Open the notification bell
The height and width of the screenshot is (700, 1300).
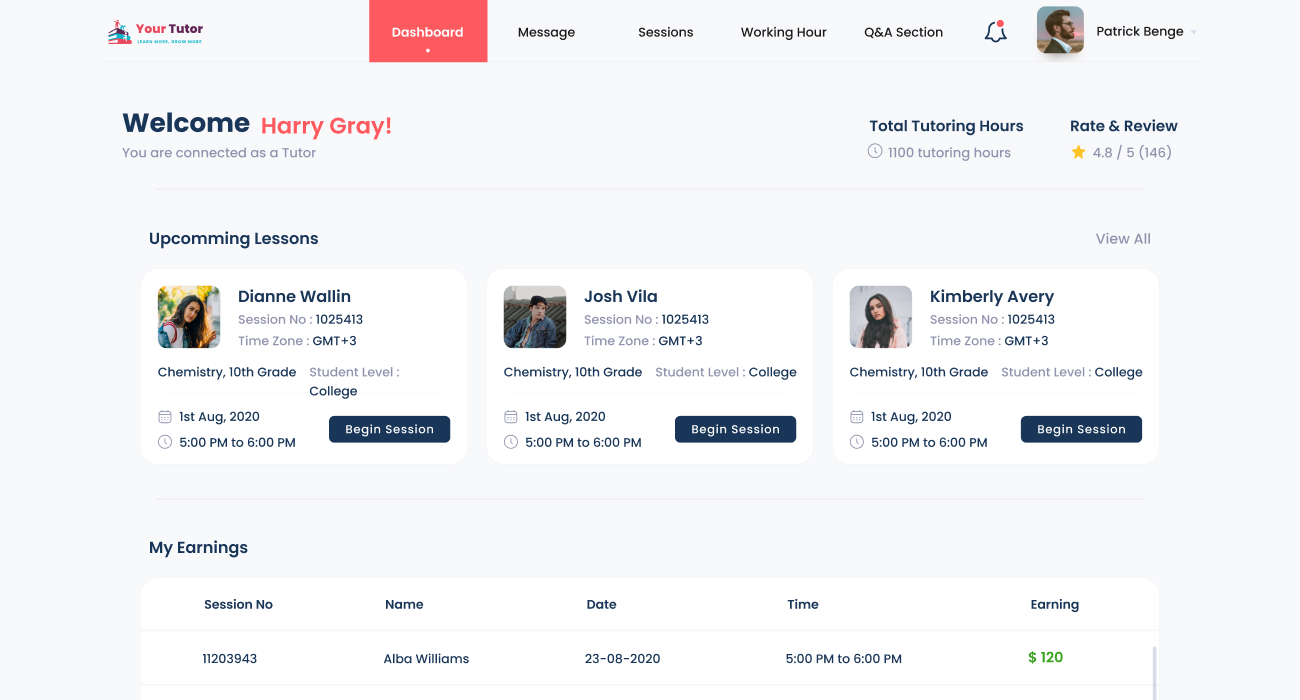tap(995, 32)
